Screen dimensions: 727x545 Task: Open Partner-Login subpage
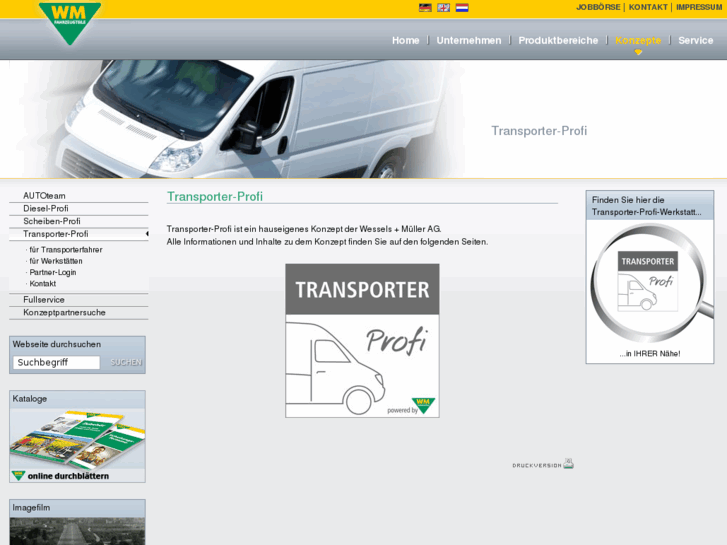[x=52, y=272]
